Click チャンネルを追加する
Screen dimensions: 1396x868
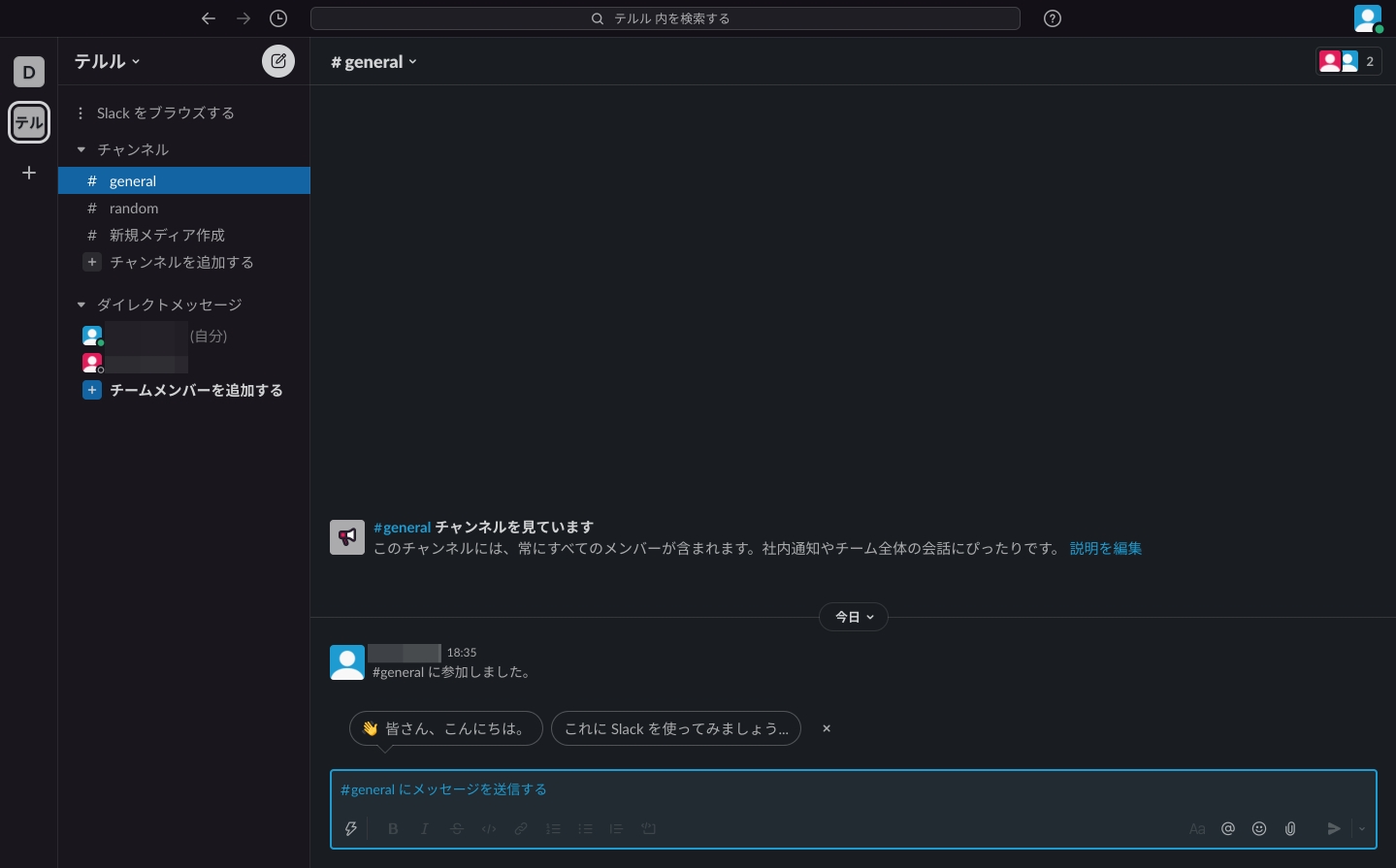170,262
